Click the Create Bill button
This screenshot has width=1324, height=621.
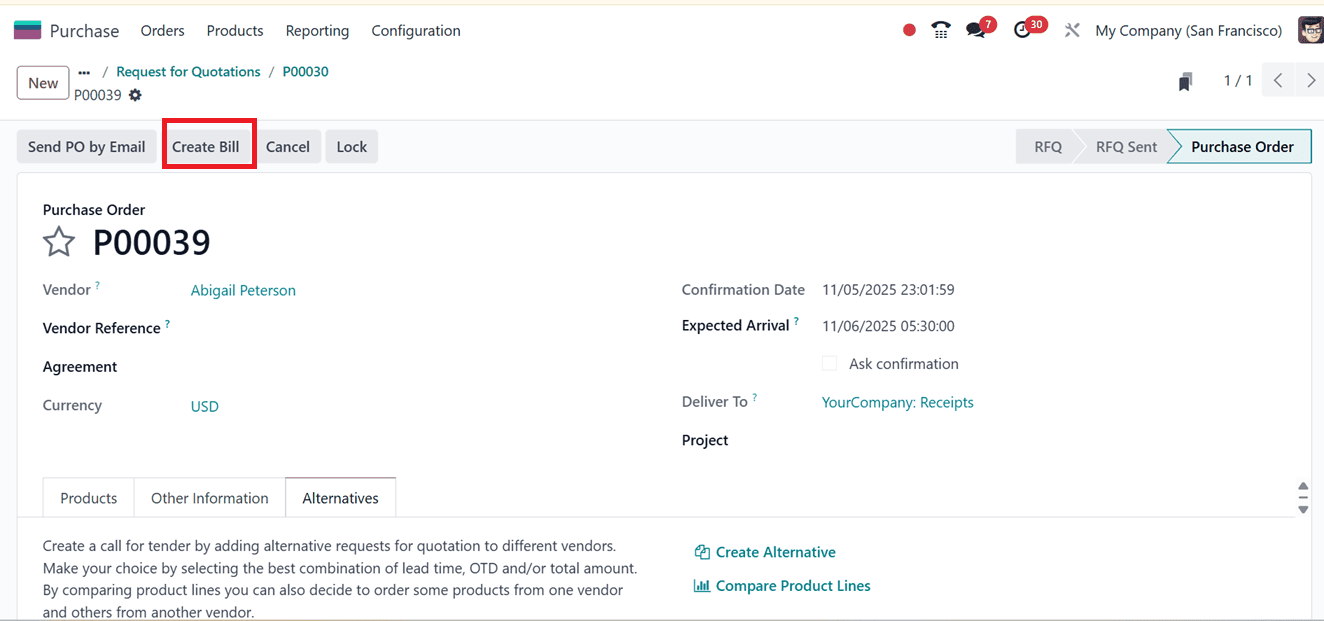click(x=208, y=146)
